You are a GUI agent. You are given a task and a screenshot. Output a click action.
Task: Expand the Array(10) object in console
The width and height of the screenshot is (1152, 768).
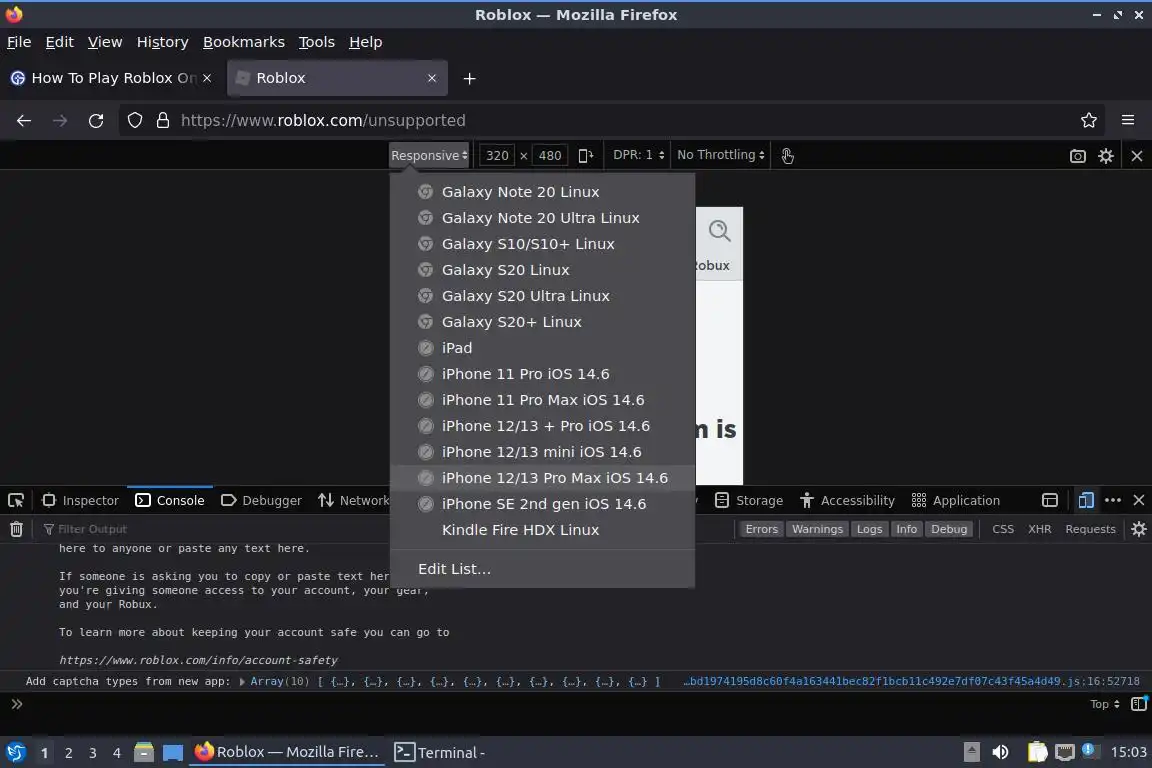(242, 682)
